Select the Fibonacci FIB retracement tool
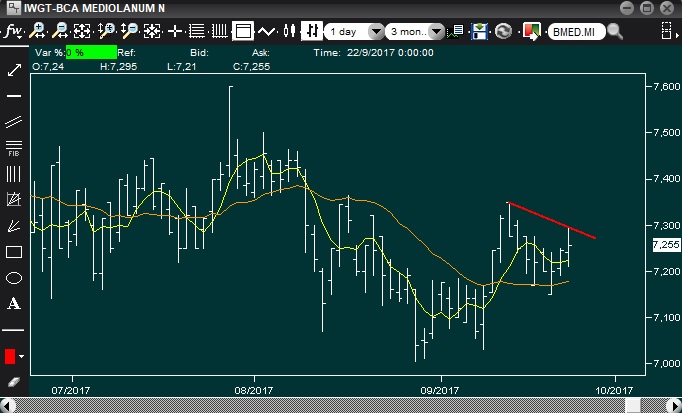 (14, 148)
